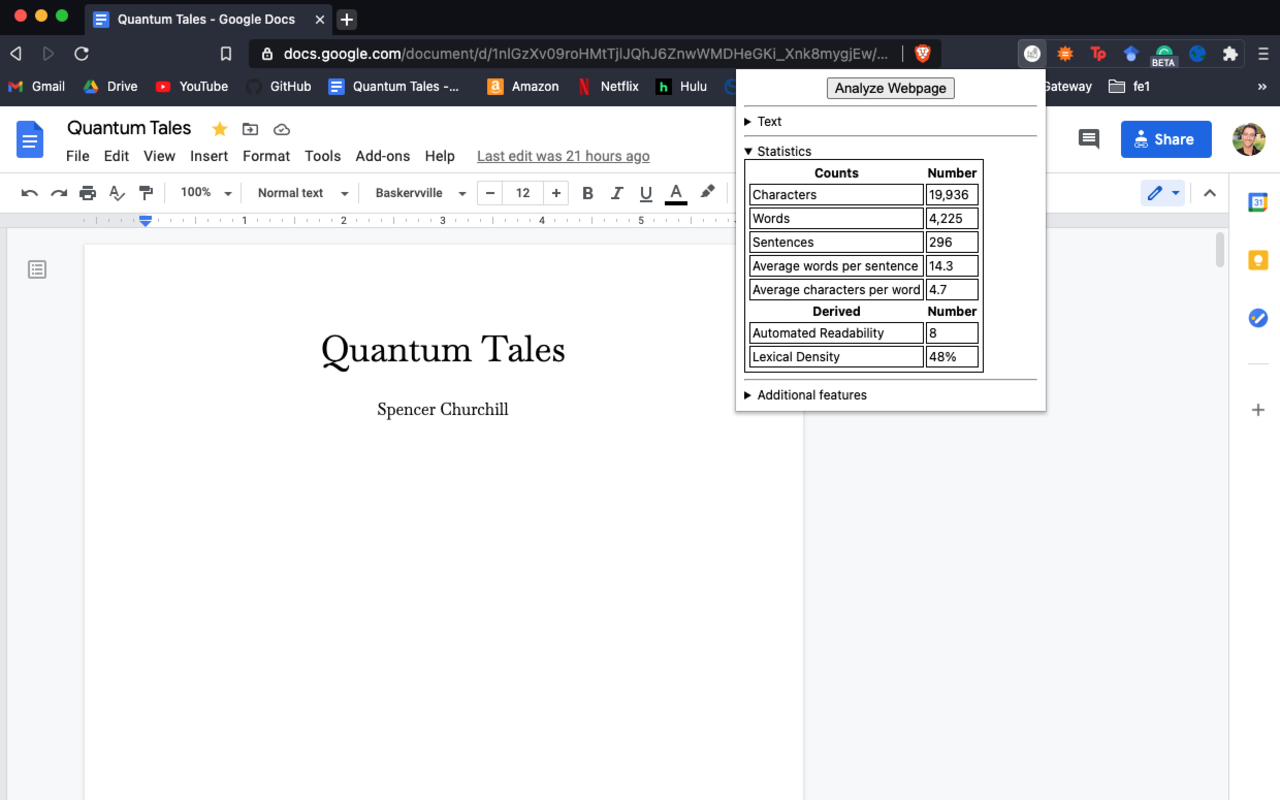Open the document outline icon

[x=37, y=269]
